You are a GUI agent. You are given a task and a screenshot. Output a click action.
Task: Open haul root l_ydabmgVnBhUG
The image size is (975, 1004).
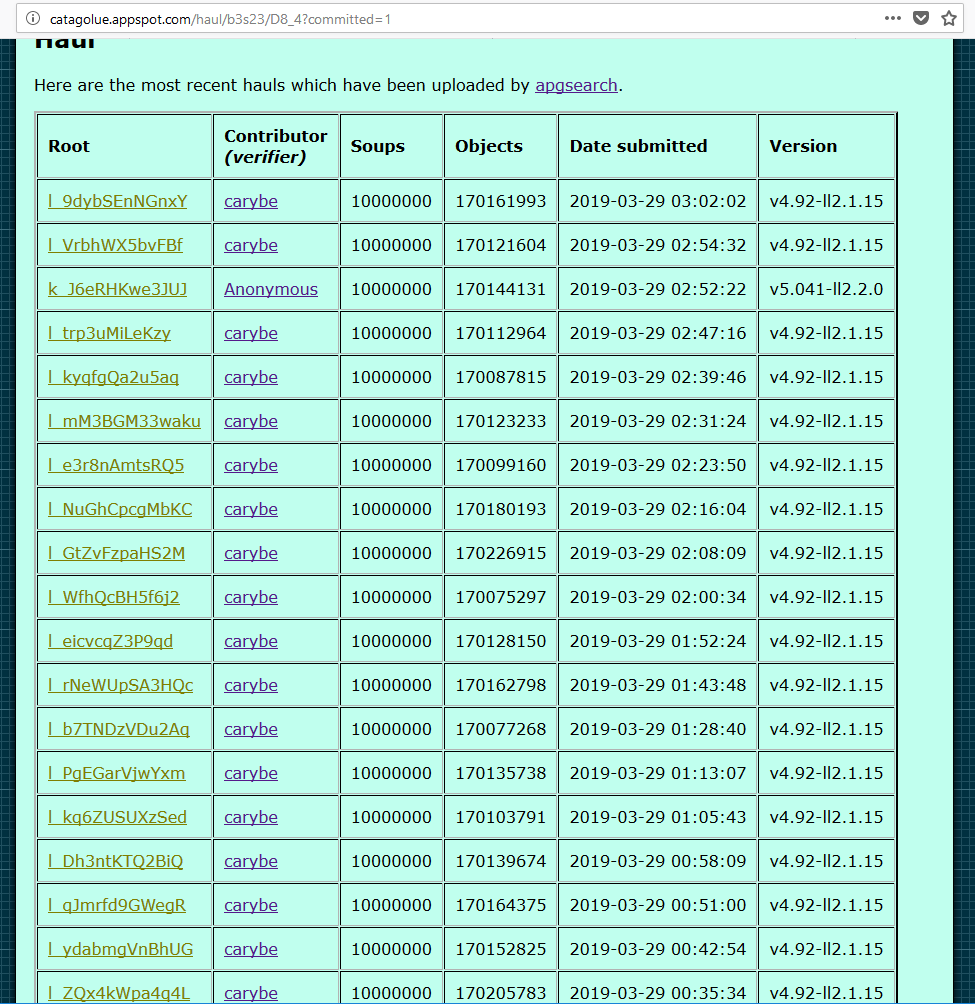(120, 950)
